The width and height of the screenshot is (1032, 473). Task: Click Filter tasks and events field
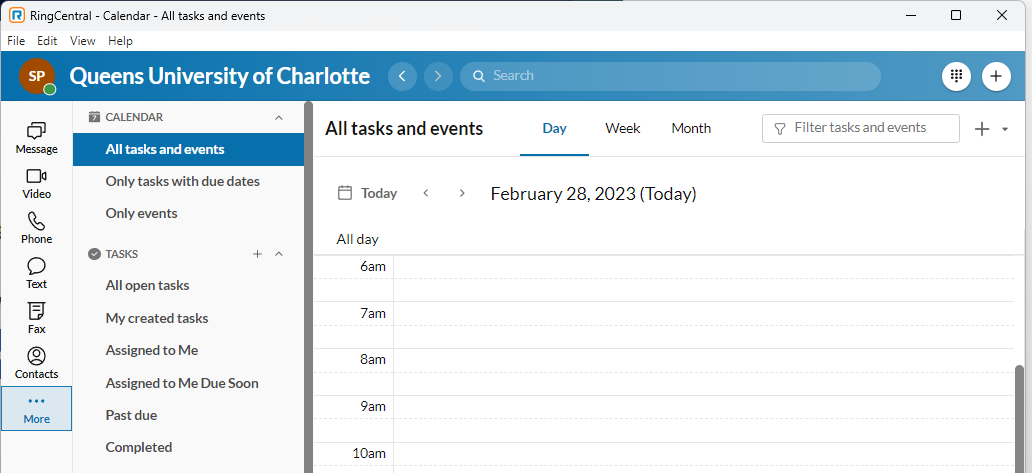click(x=860, y=128)
